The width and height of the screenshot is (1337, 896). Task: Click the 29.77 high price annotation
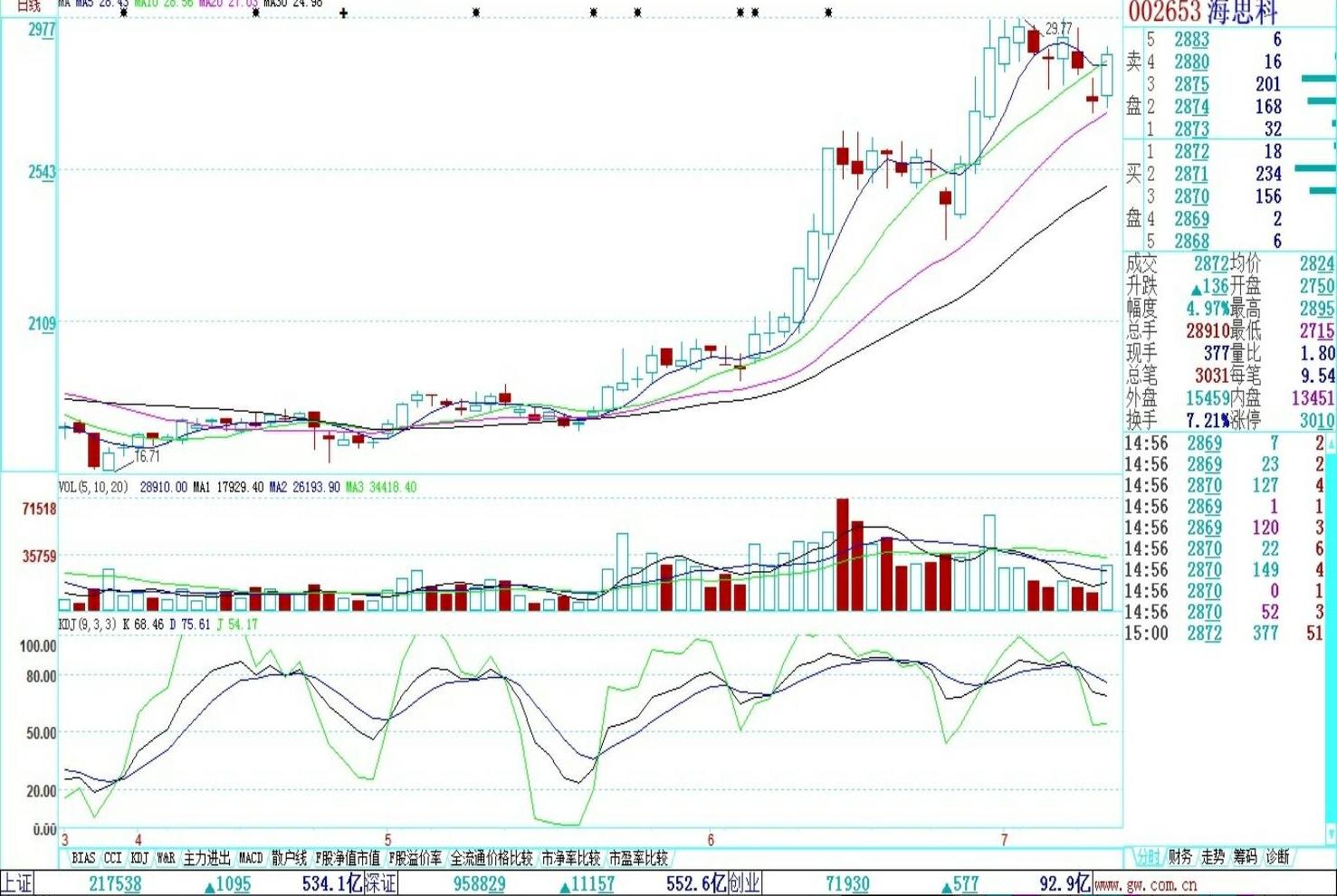[x=1058, y=29]
